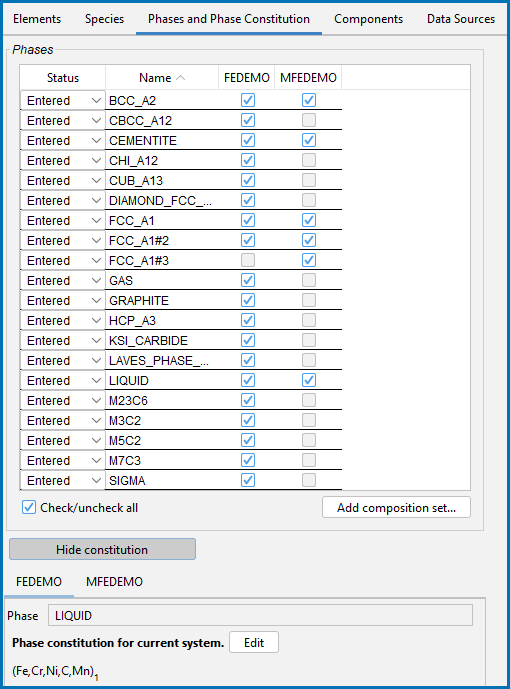Uncheck FEDEMO checkbox for BCC_A2
The height and width of the screenshot is (689, 510).
coord(248,100)
